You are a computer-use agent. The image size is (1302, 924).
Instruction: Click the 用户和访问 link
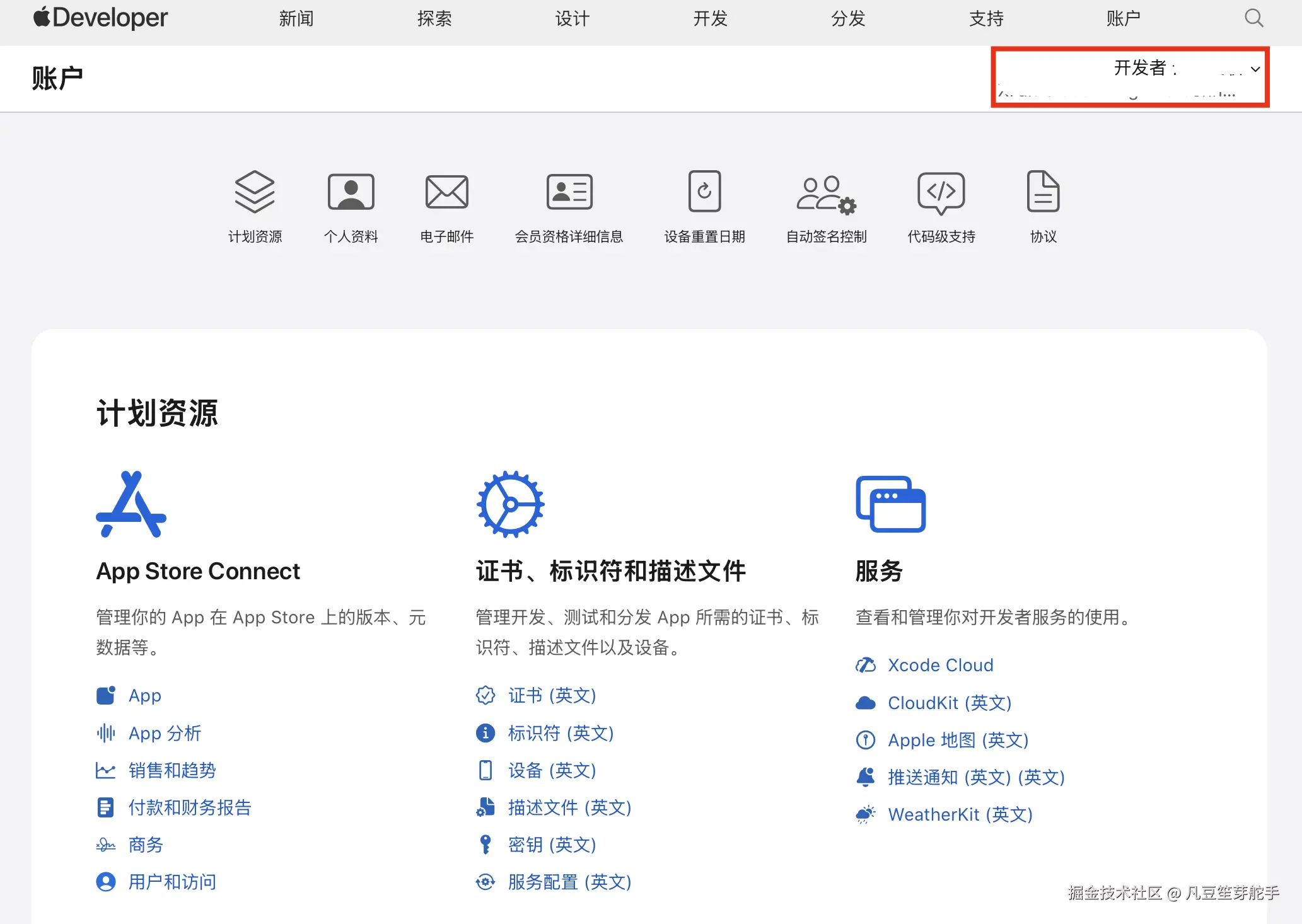click(x=172, y=882)
